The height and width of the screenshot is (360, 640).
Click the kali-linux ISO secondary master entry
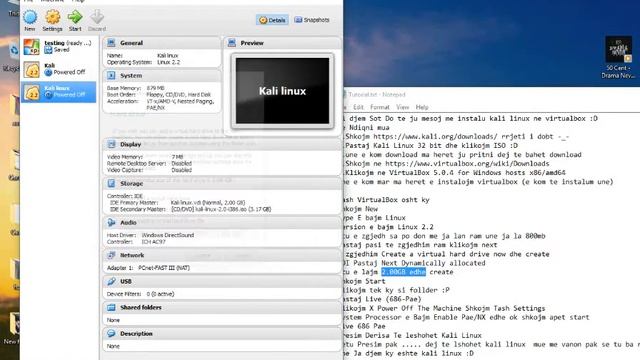click(x=221, y=209)
